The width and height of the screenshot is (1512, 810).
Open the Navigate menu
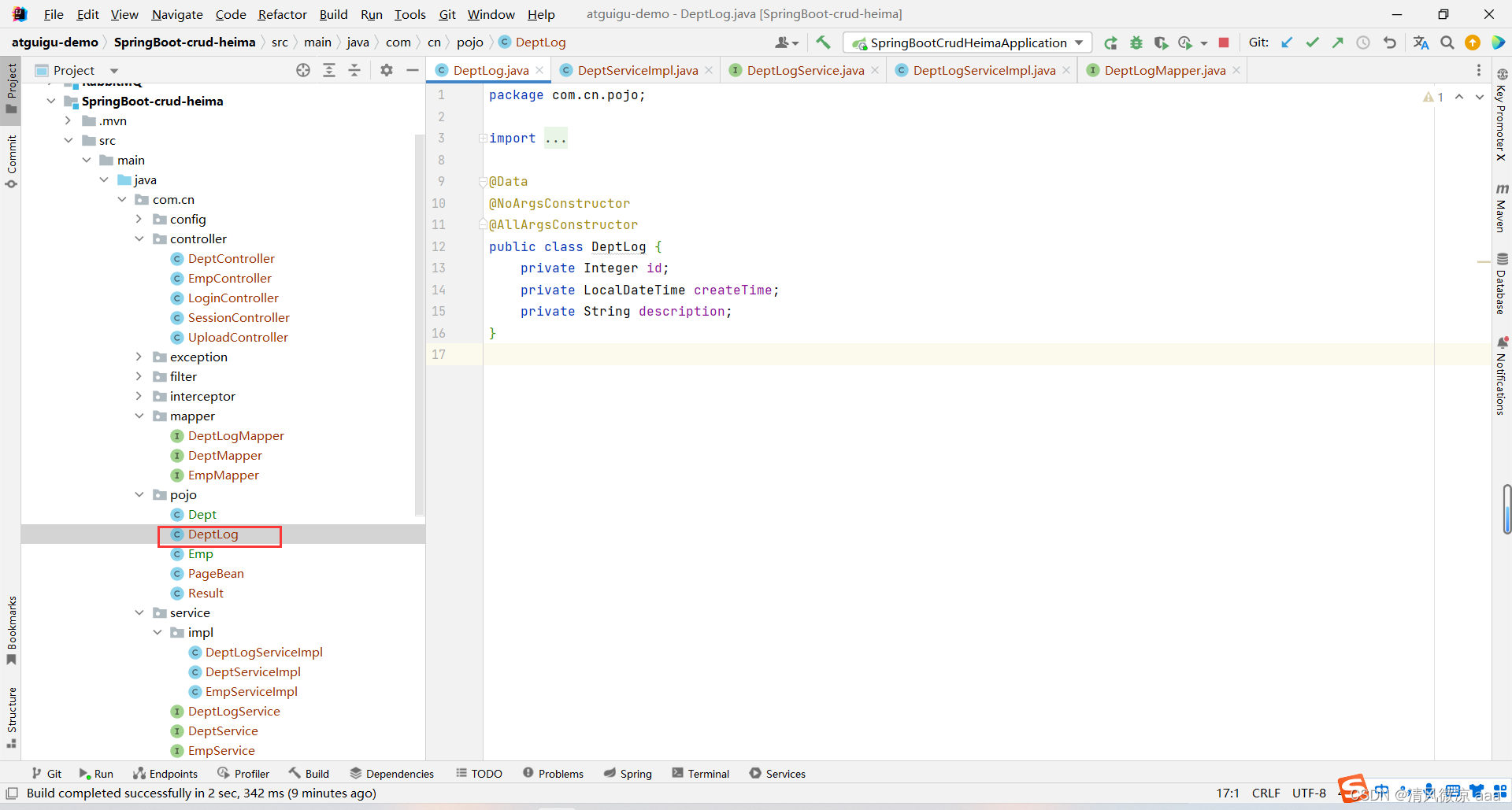[177, 14]
